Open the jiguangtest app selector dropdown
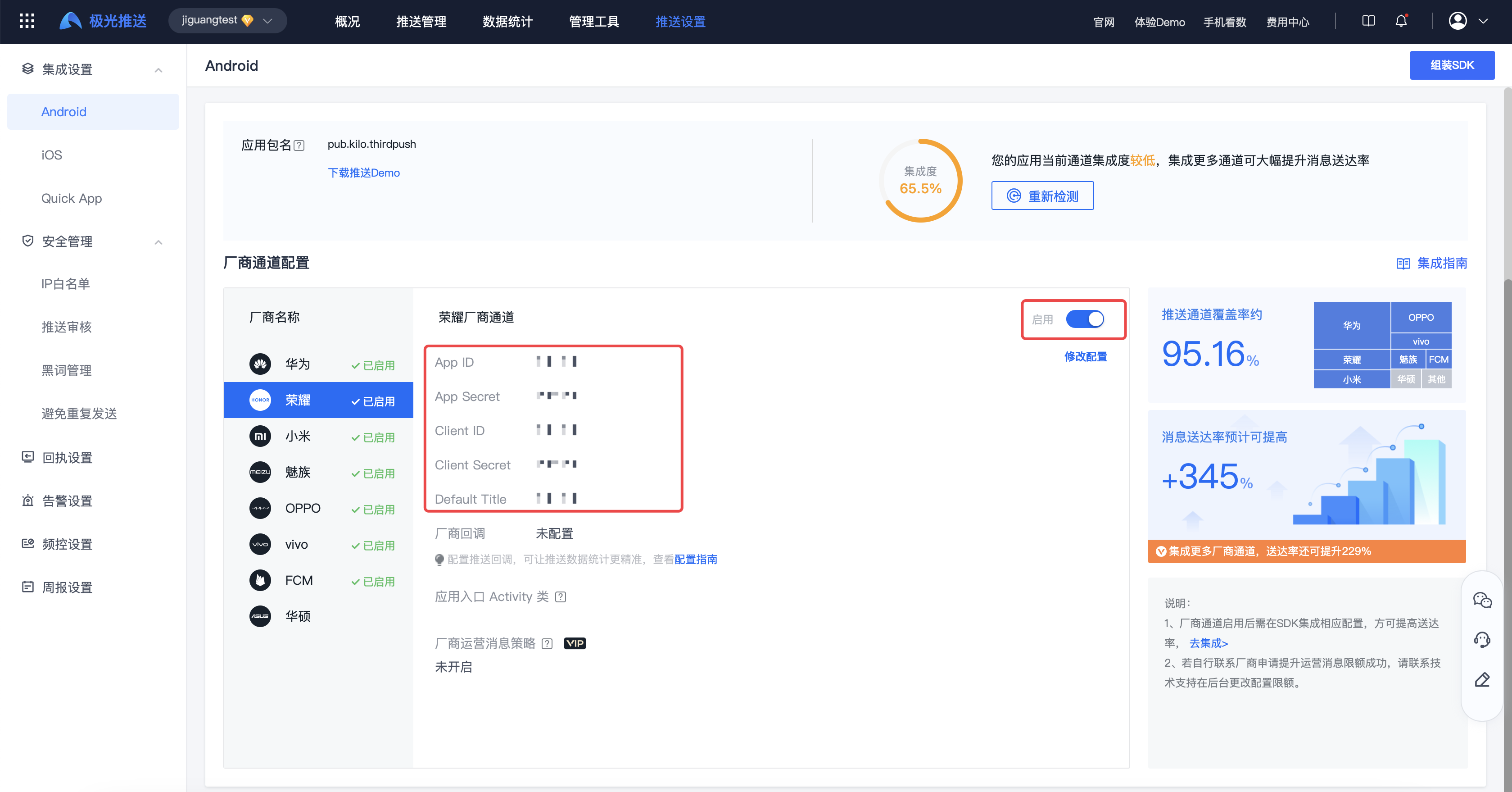This screenshot has height=792, width=1512. [228, 21]
